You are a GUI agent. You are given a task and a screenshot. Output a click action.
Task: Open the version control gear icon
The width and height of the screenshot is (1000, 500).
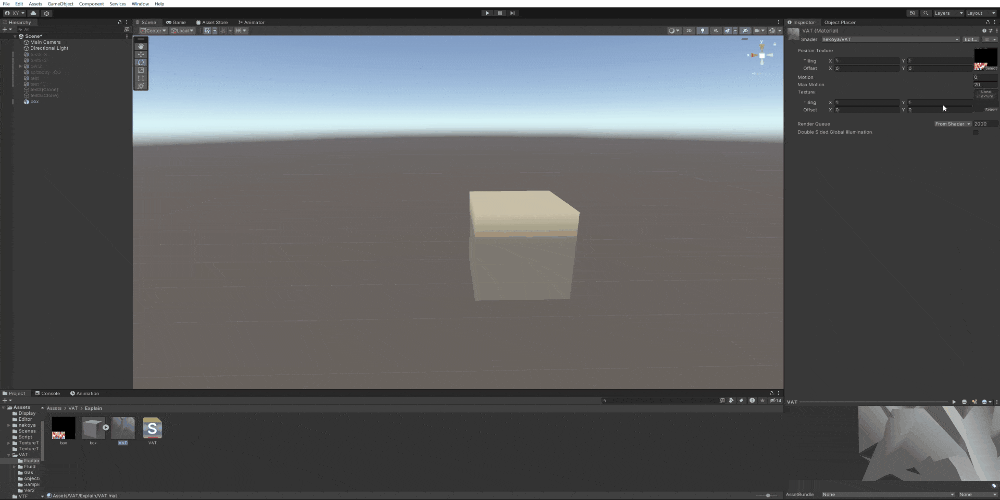point(47,13)
